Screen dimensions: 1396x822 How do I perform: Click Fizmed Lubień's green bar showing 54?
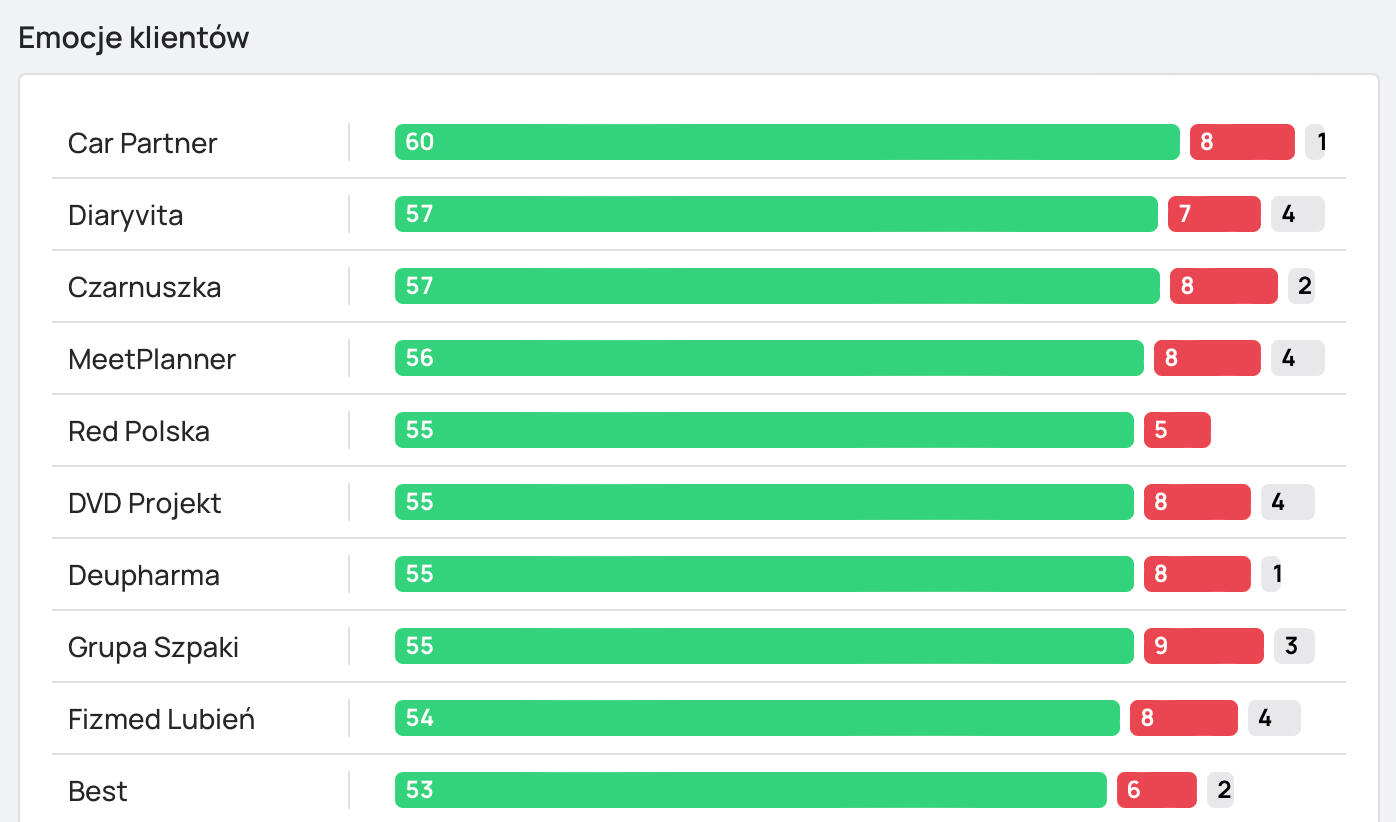click(x=757, y=718)
